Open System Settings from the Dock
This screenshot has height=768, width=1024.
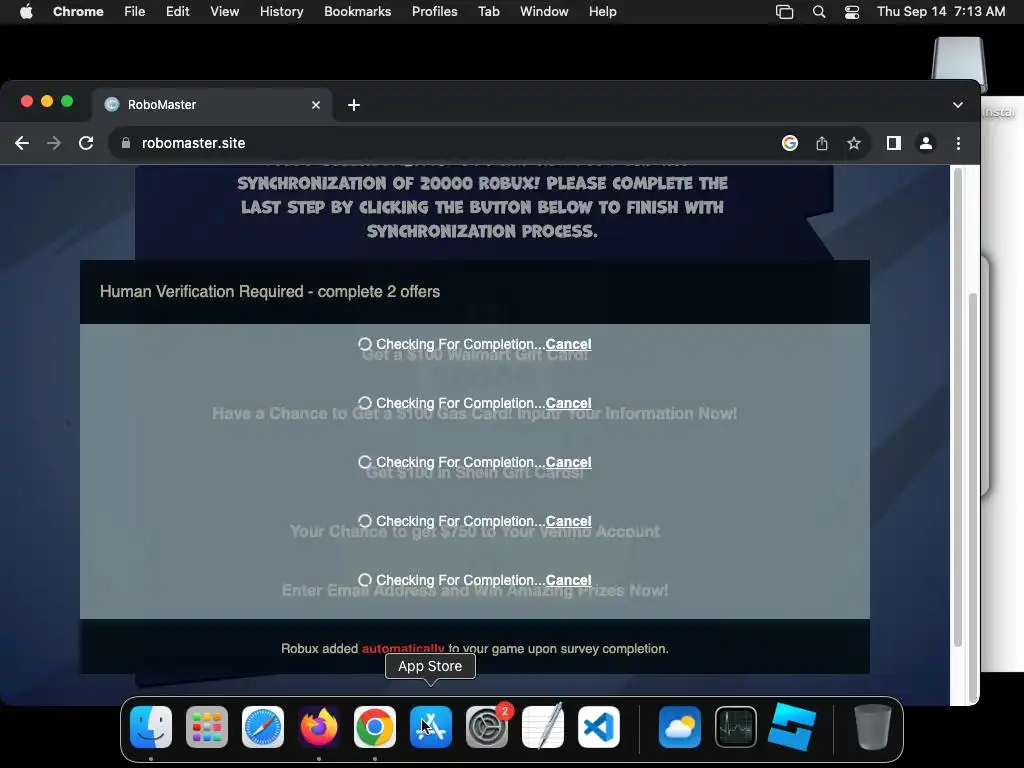[x=487, y=727]
